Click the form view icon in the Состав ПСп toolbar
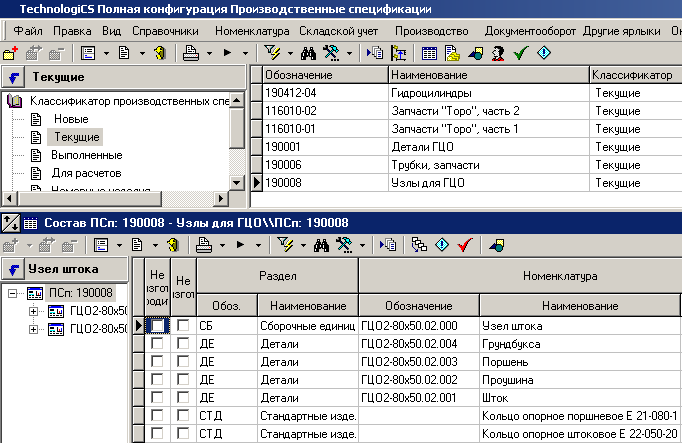This screenshot has width=682, height=443. pyautogui.click(x=101, y=245)
